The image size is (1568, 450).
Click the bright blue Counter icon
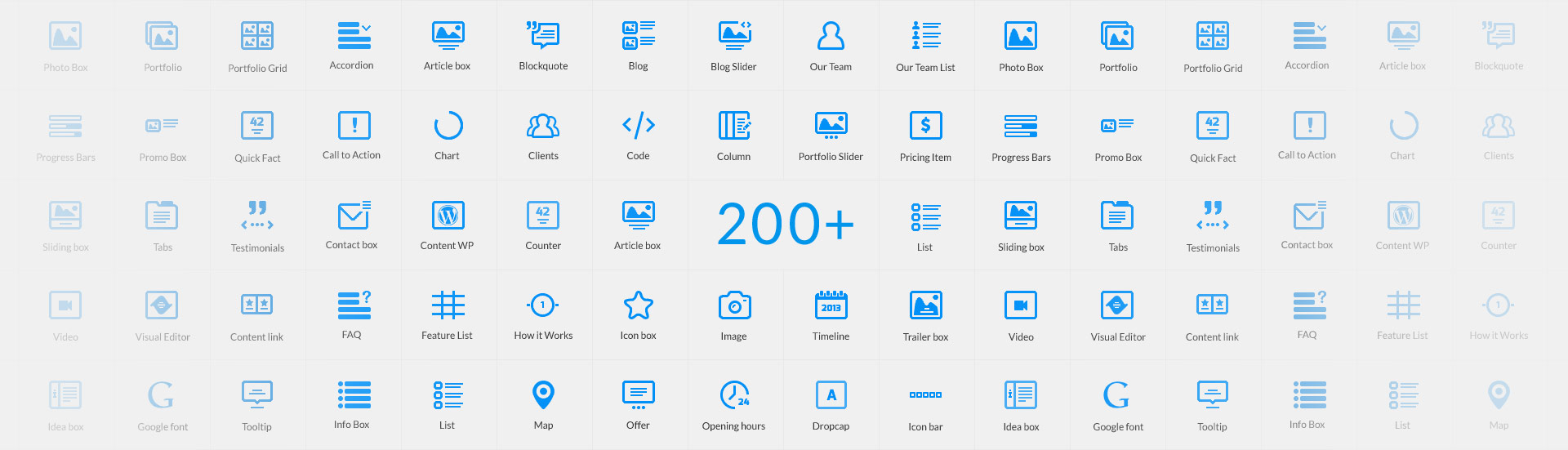pyautogui.click(x=543, y=216)
